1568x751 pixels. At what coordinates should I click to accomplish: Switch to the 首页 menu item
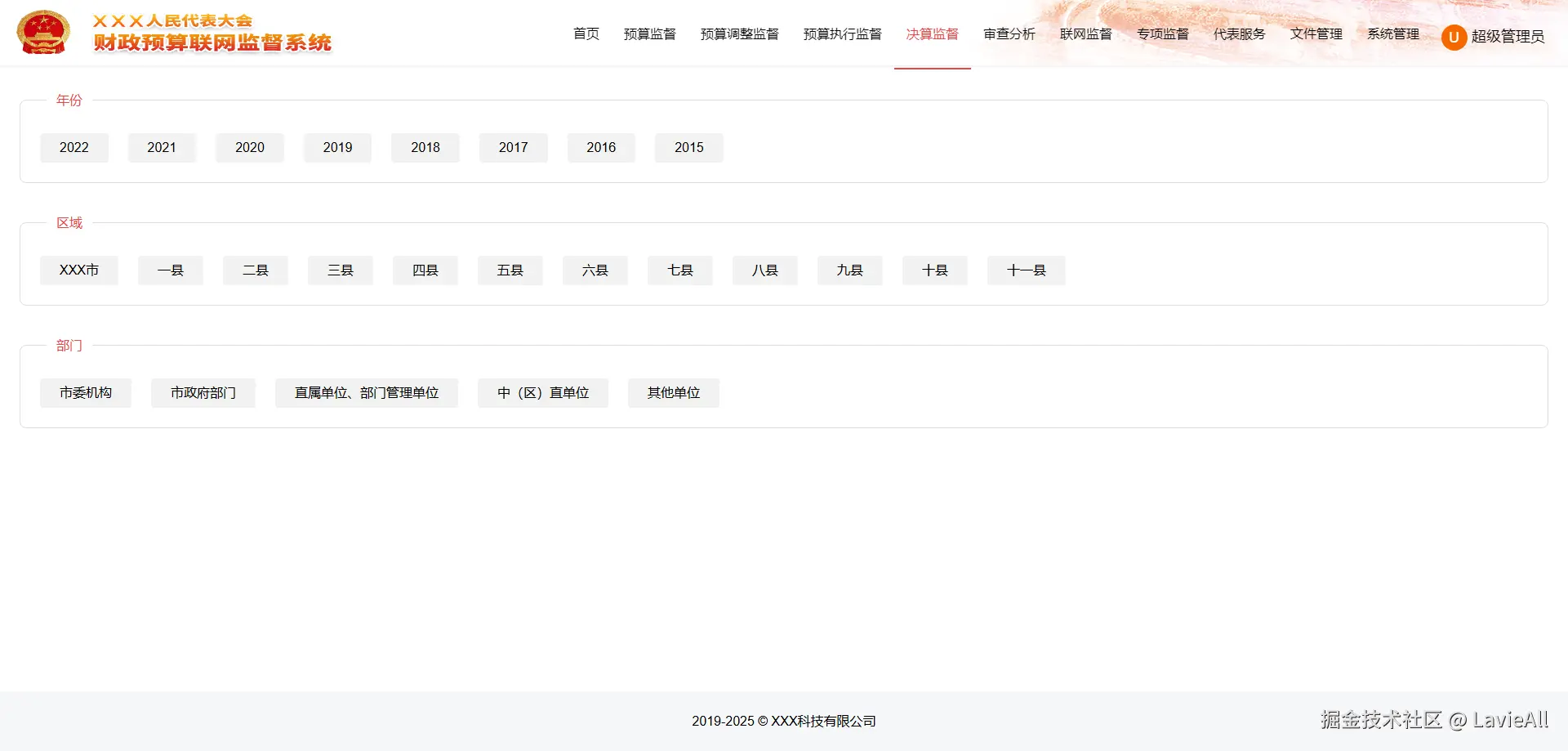[x=585, y=34]
